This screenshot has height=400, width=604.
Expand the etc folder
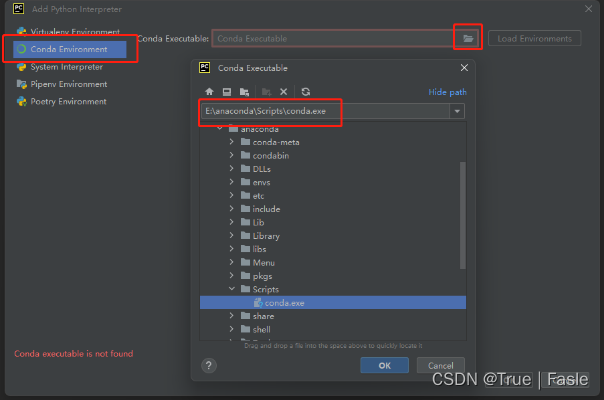231,195
